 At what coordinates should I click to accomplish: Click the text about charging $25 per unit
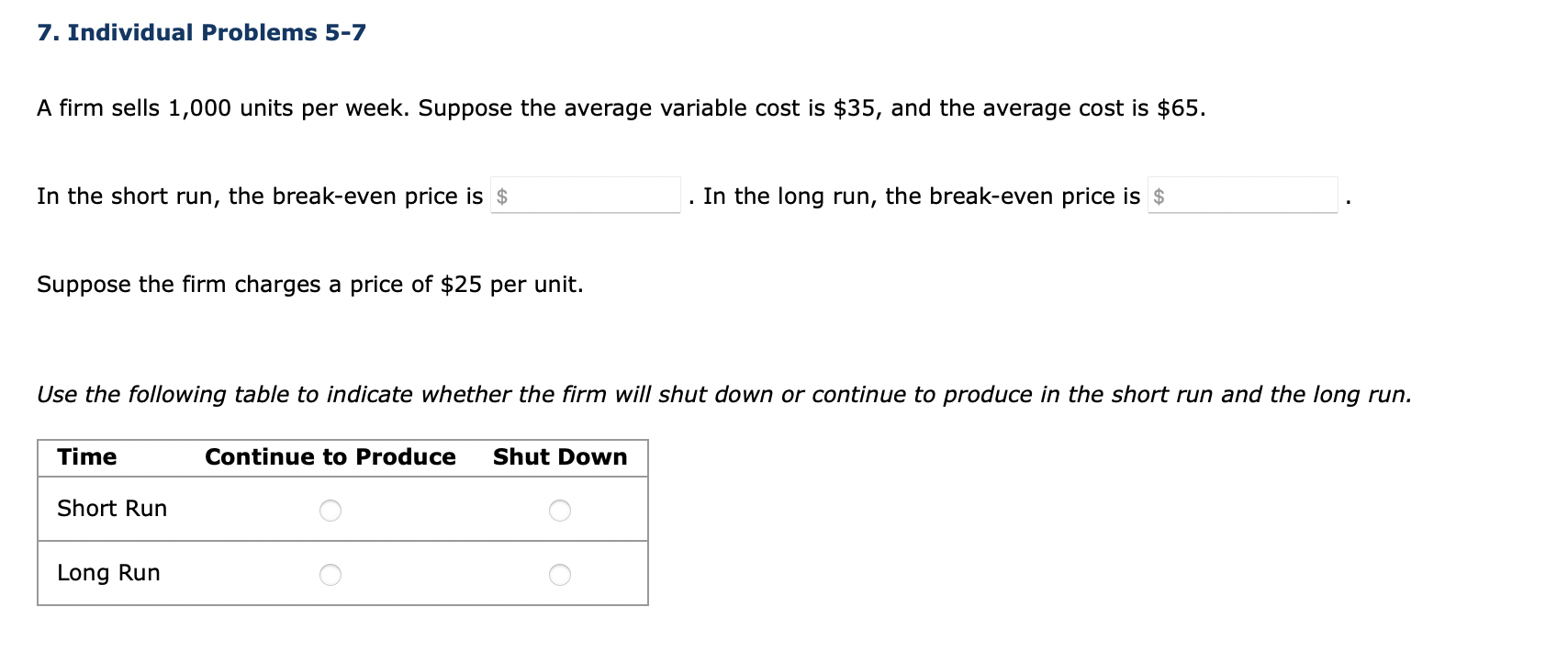(x=310, y=284)
